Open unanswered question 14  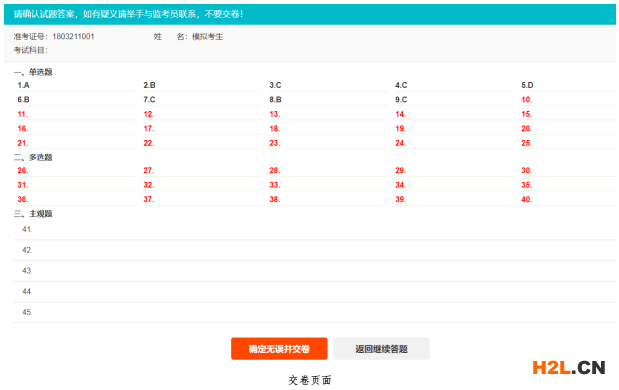(400, 114)
